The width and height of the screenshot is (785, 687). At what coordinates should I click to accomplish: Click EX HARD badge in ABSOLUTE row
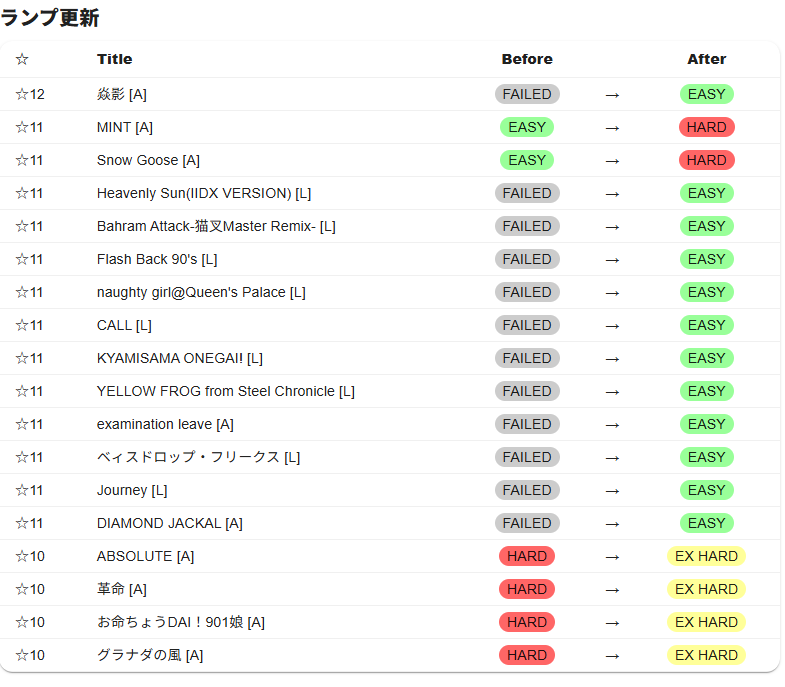click(706, 556)
